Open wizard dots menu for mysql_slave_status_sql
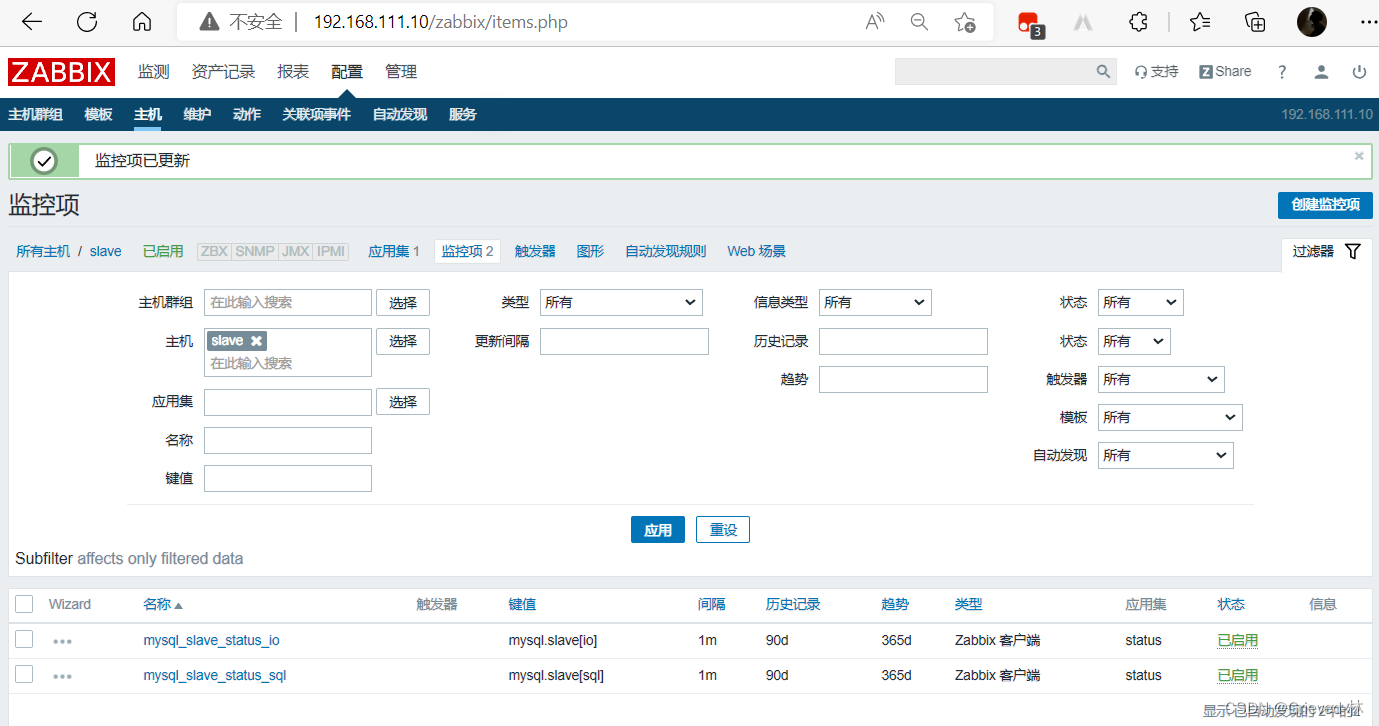This screenshot has height=726, width=1379. pos(62,676)
